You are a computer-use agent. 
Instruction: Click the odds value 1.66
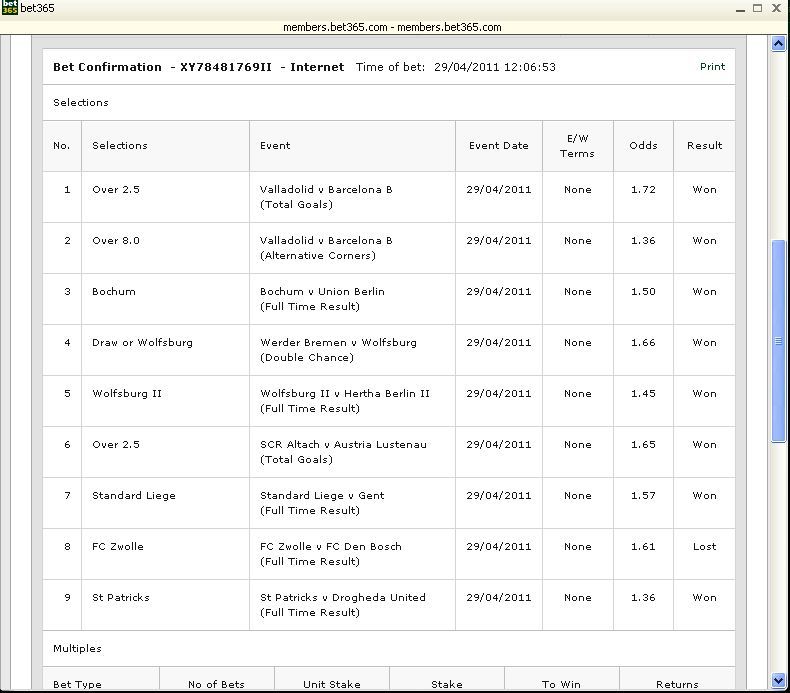click(x=643, y=343)
